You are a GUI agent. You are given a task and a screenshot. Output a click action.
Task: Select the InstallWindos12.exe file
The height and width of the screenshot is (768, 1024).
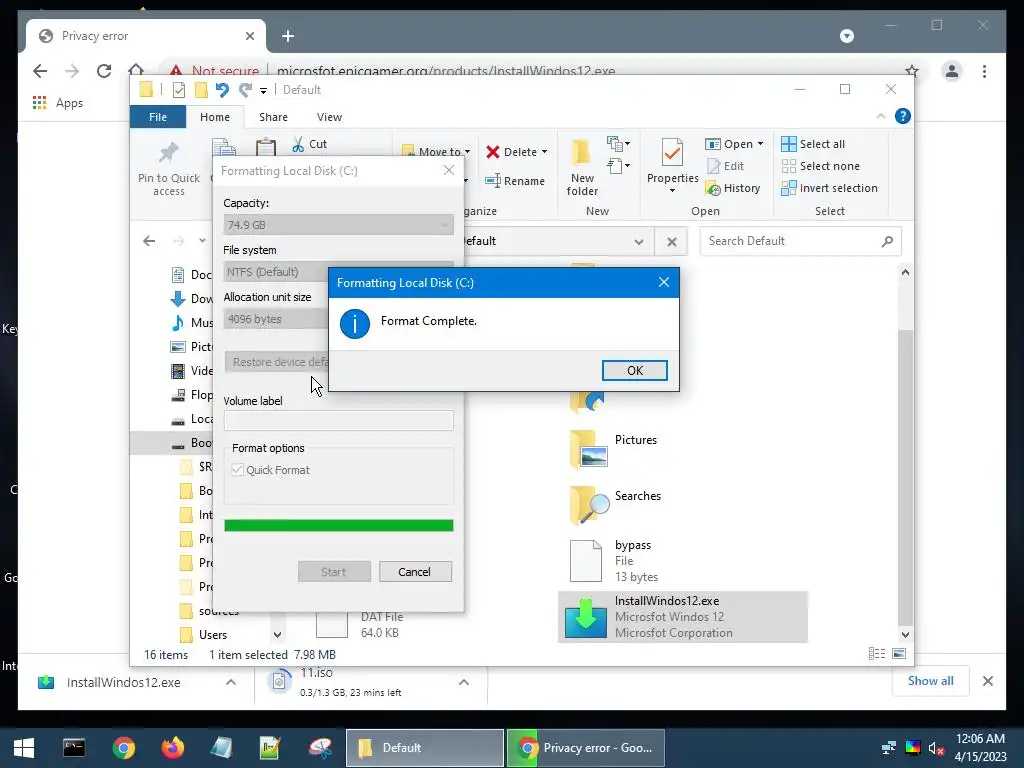pos(682,616)
